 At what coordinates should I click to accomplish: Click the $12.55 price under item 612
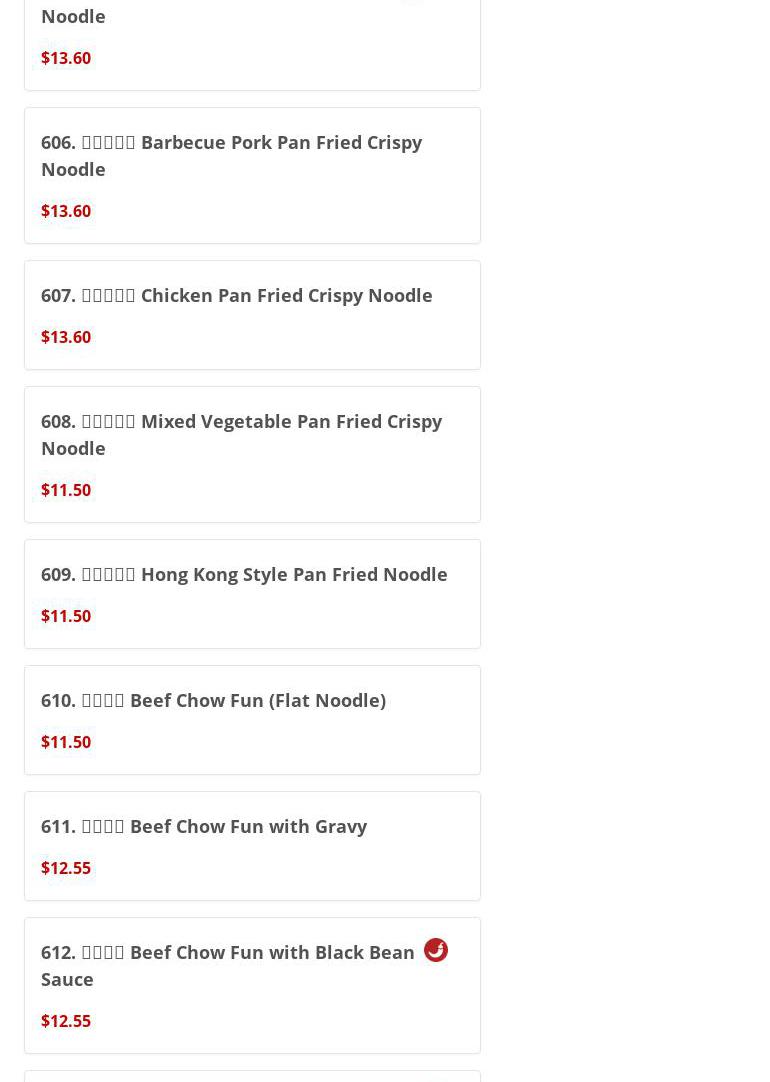click(66, 1021)
